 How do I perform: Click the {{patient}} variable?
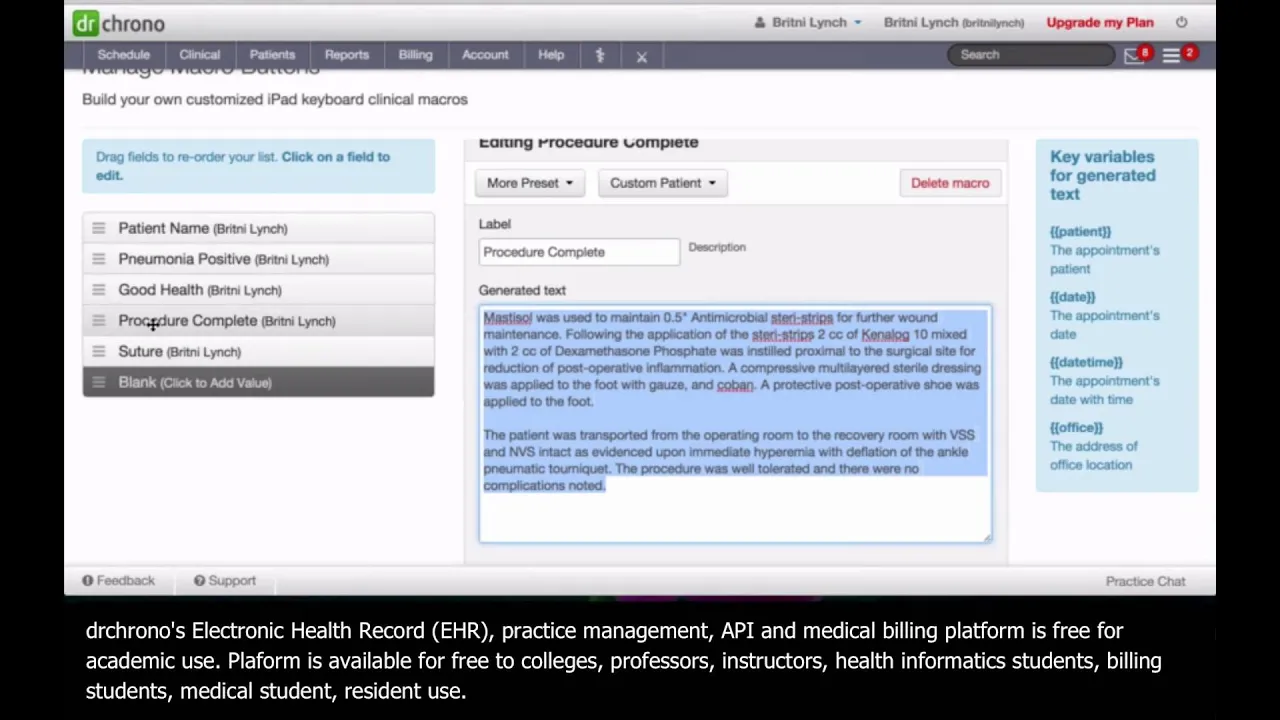coord(1080,232)
